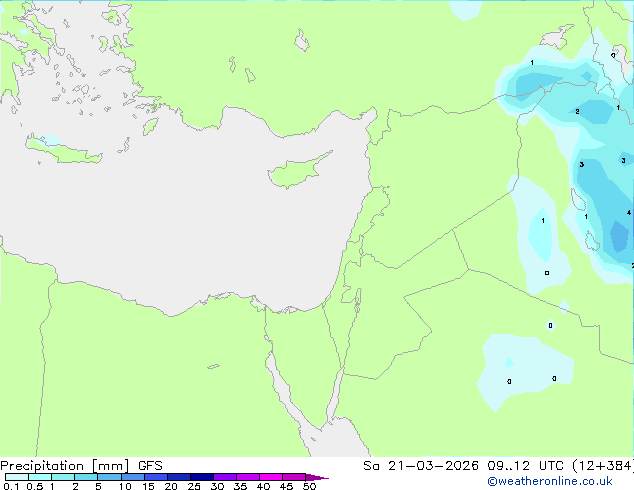The image size is (634, 490).
Task: Click the '50' legend scale value
Action: pyautogui.click(x=309, y=486)
